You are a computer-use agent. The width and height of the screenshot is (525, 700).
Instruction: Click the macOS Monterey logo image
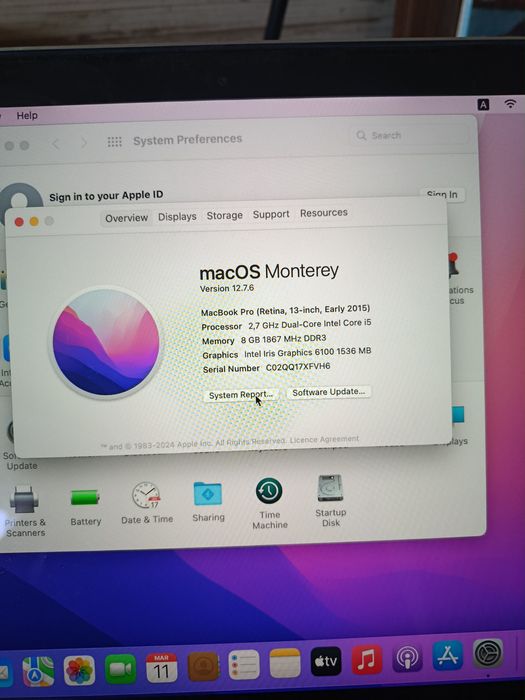(x=106, y=342)
